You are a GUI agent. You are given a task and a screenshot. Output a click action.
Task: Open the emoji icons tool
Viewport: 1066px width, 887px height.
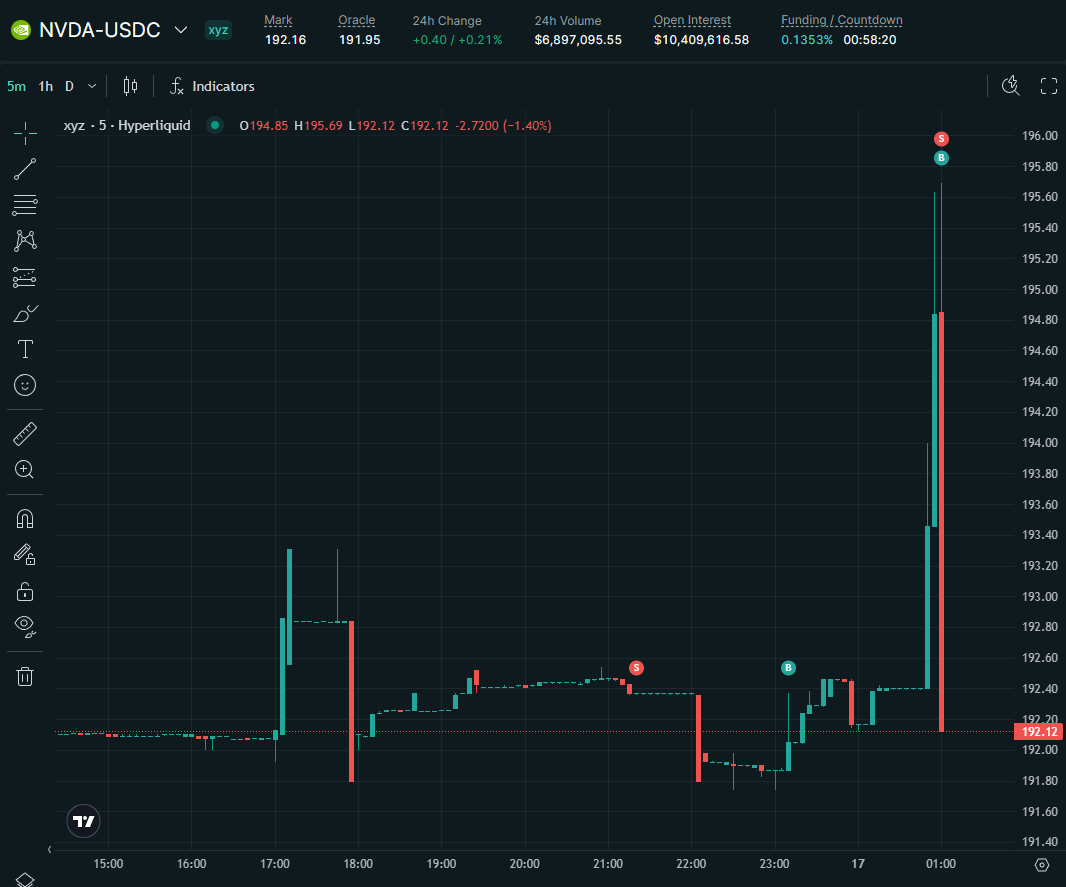25,385
